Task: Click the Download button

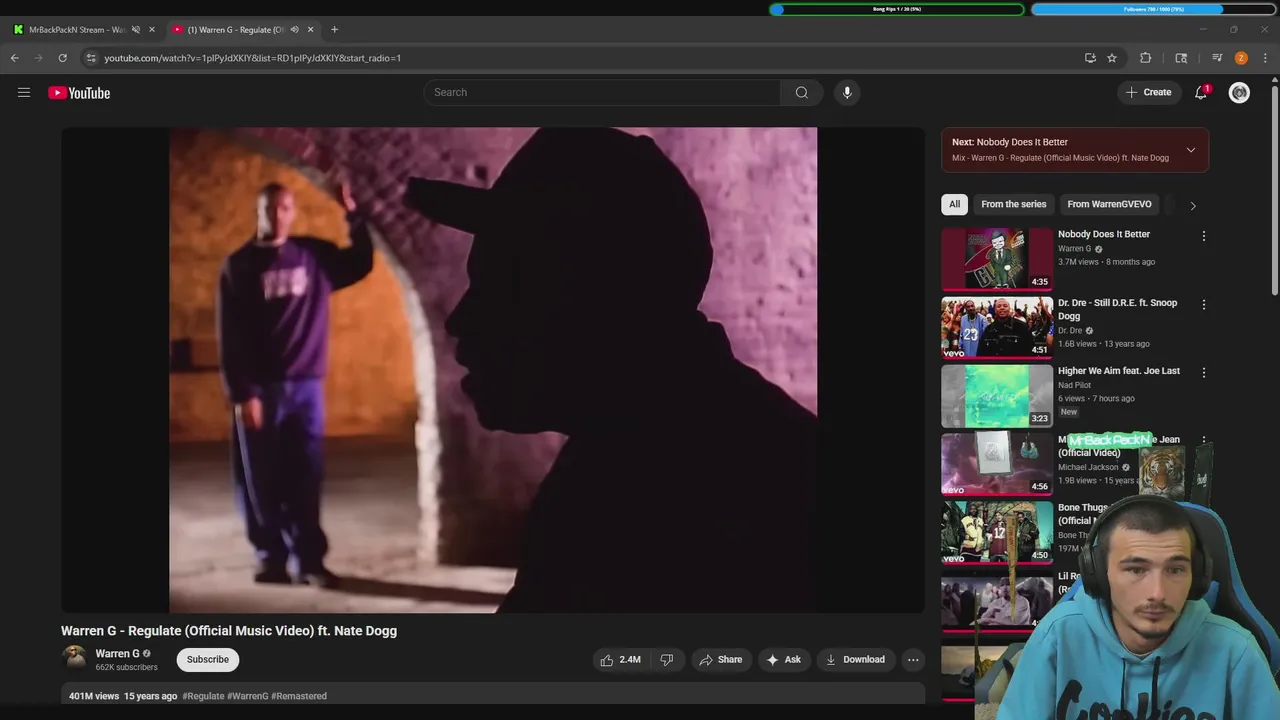Action: 855,660
